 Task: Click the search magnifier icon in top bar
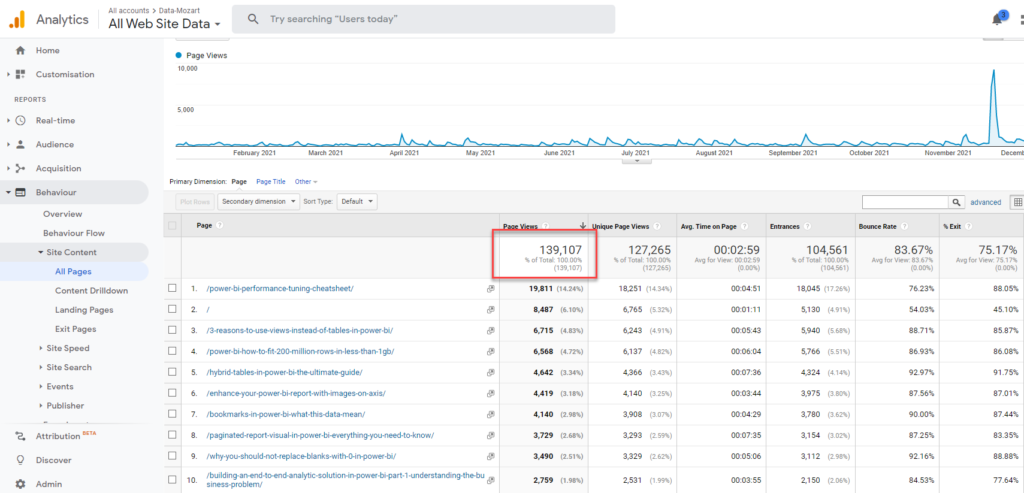[x=253, y=20]
